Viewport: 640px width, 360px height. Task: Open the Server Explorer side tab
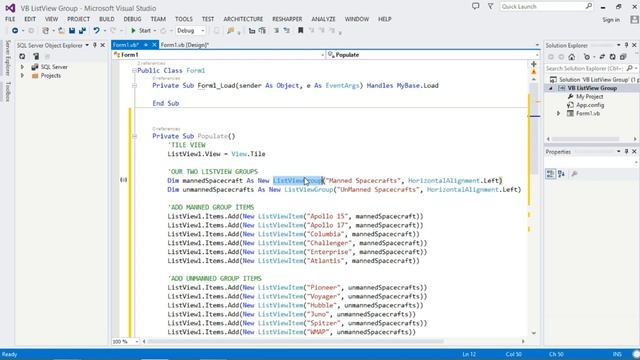[7, 58]
